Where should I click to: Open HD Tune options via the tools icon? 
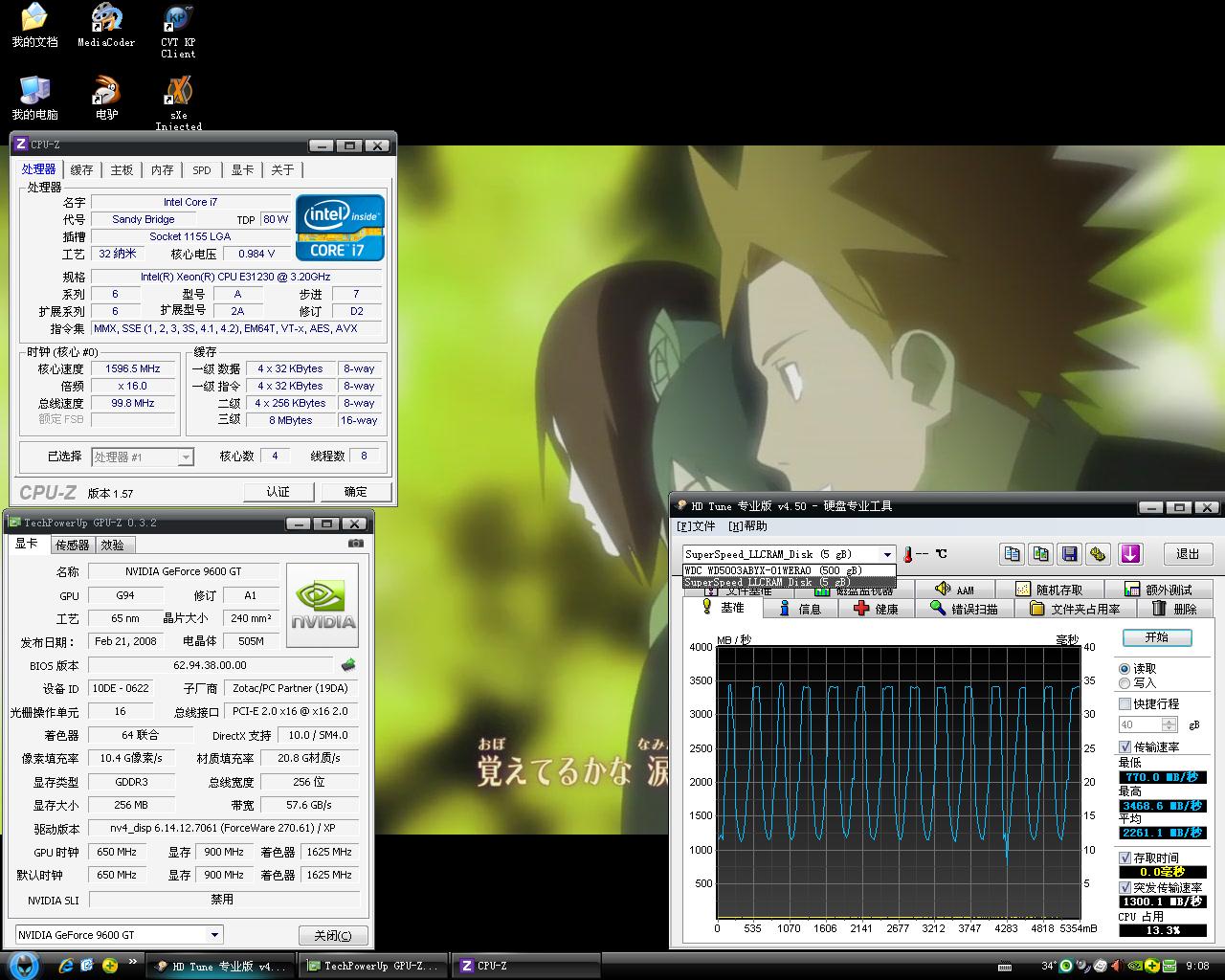coord(1099,553)
